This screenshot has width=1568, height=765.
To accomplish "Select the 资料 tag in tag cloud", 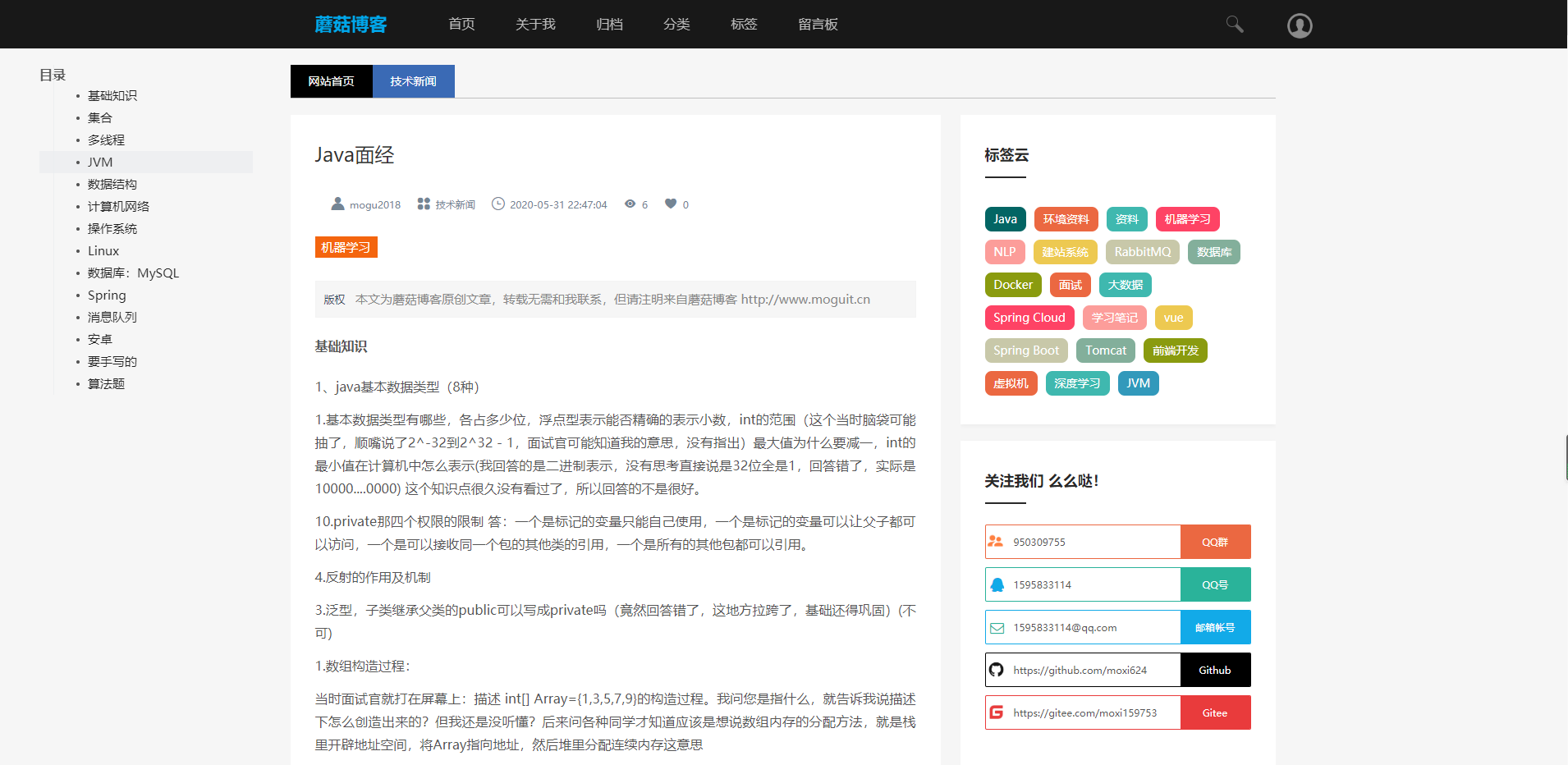I will coord(1127,219).
